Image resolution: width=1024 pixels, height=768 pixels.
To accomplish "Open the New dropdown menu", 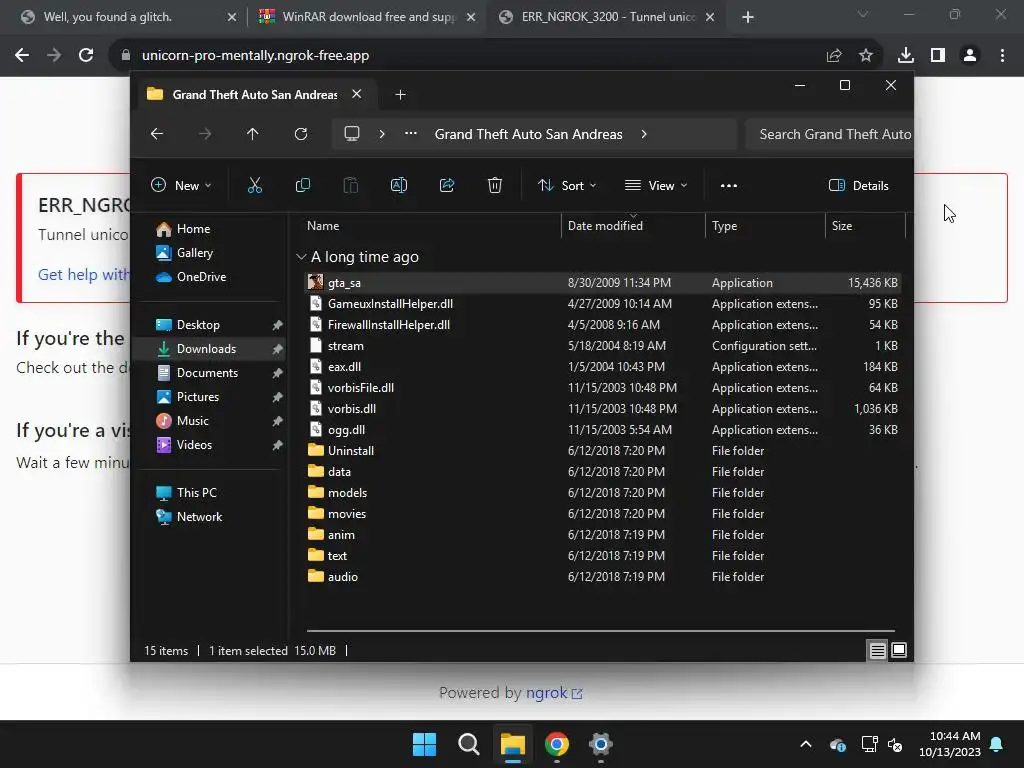I will pos(182,185).
